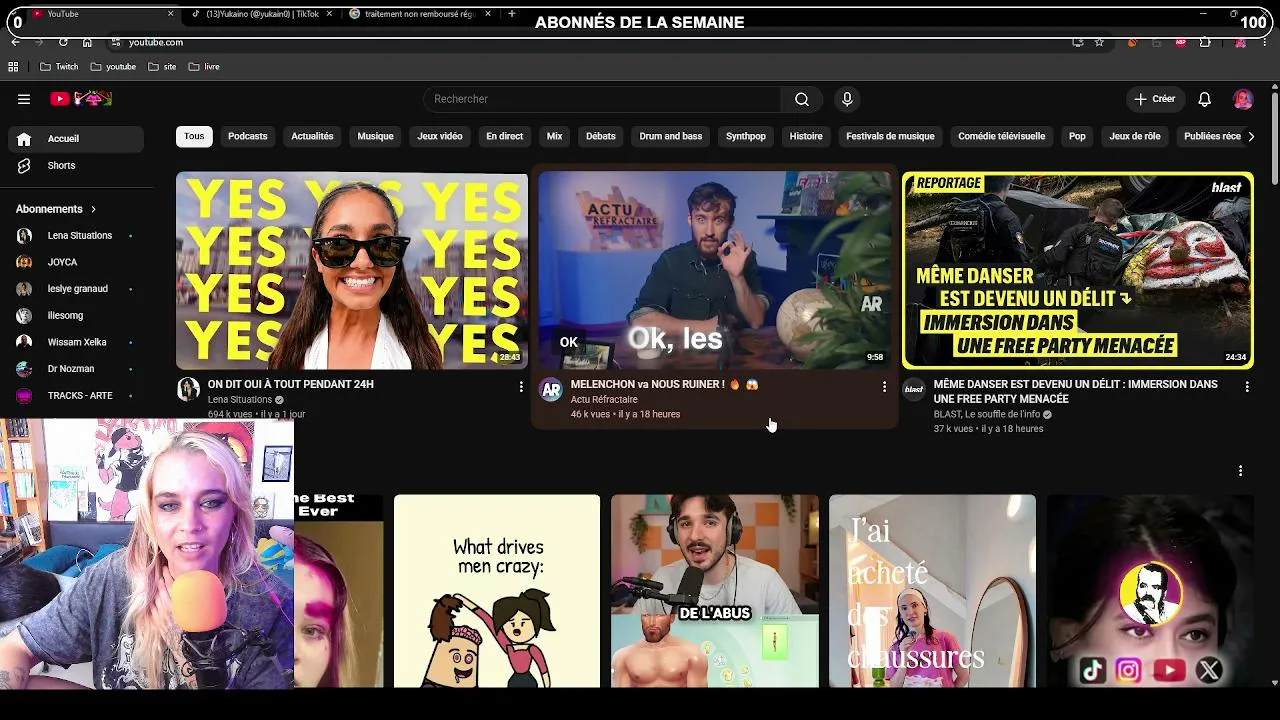Open options menu for MÊME DANSER video

point(1247,386)
